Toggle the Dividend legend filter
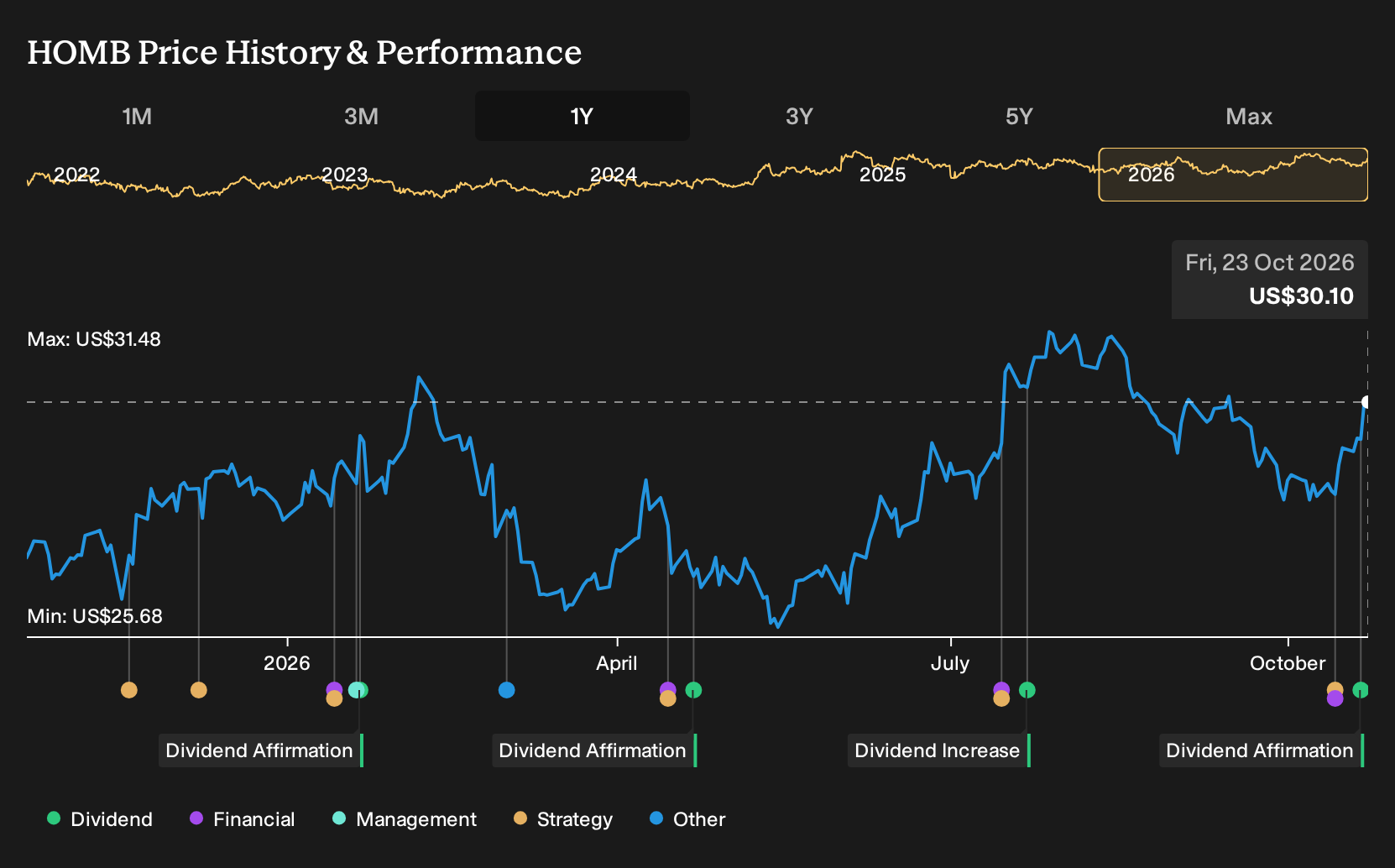This screenshot has width=1395, height=868. 100,818
